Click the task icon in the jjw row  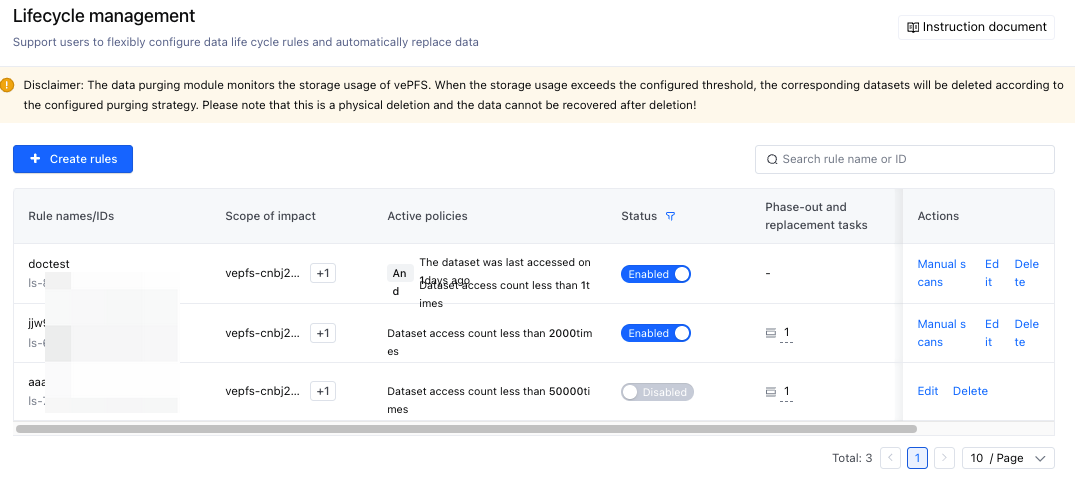click(771, 333)
